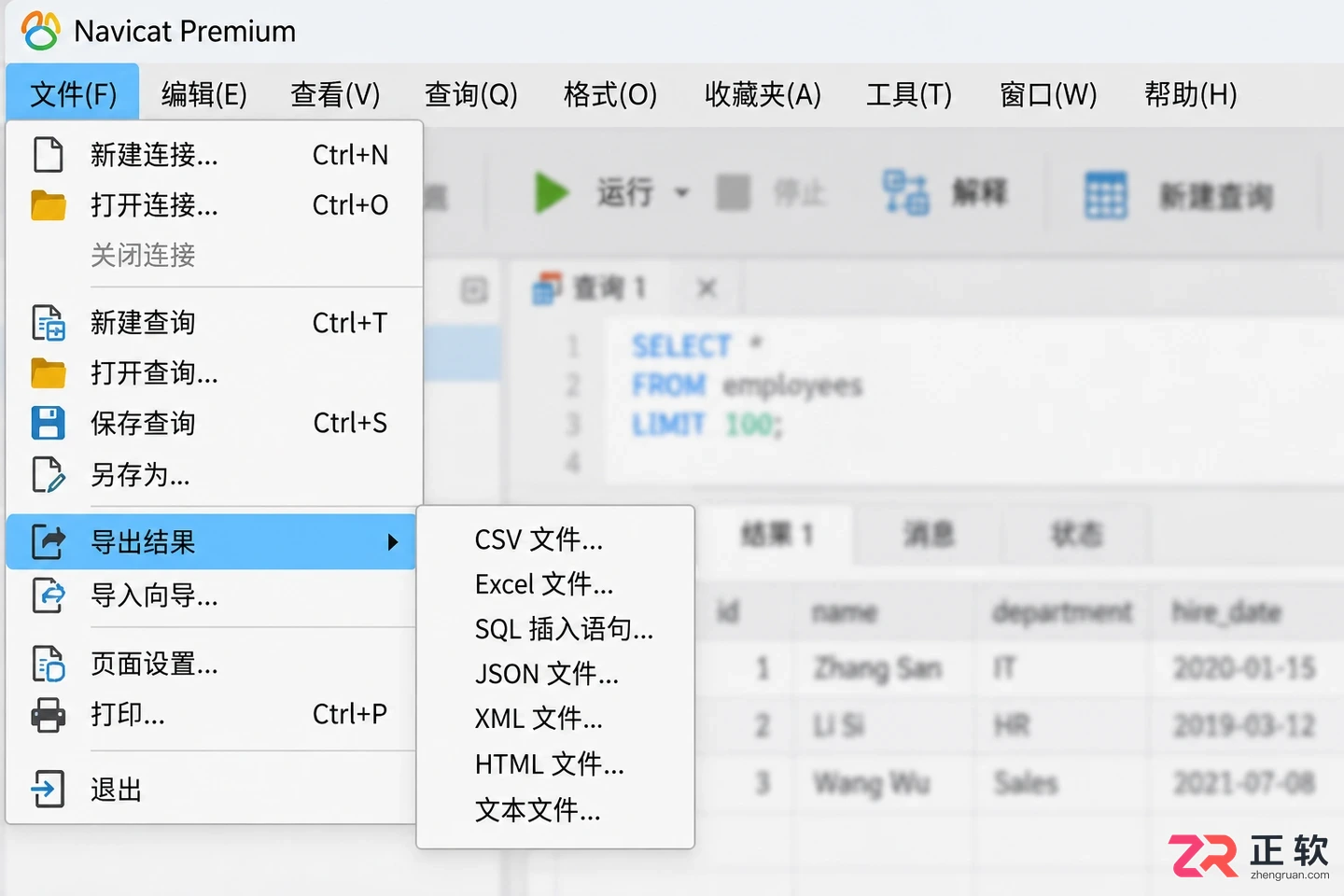Choose 打开连接... menu entry
This screenshot has height=896, width=1344.
point(214,205)
